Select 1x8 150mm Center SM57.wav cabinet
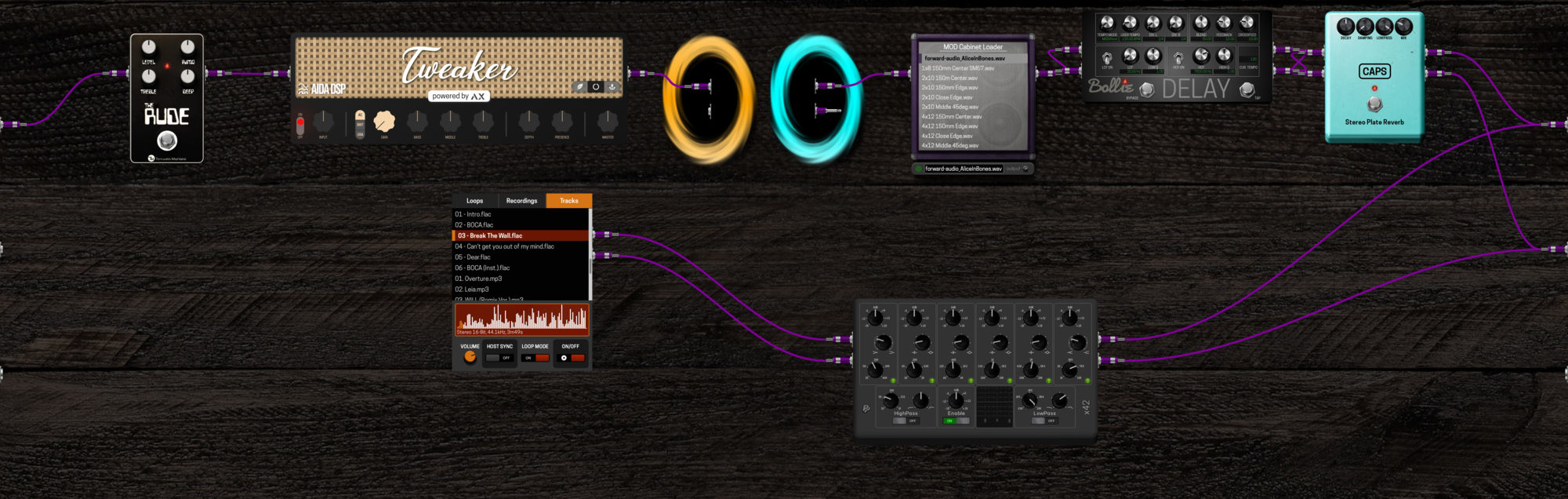This screenshot has width=1568, height=499. pyautogui.click(x=973, y=68)
